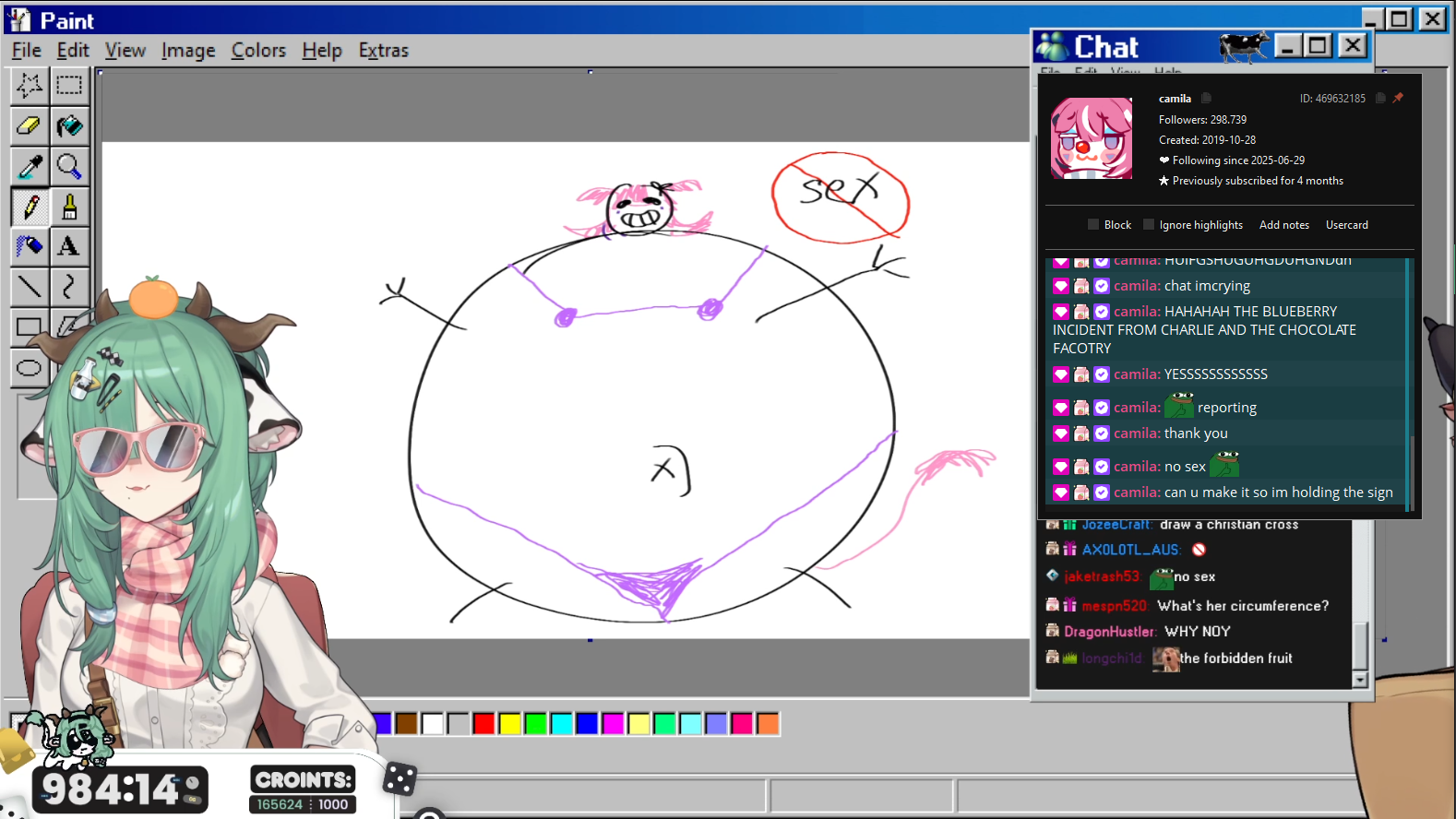Pick the Eraser tool
1456x819 pixels.
pos(30,125)
